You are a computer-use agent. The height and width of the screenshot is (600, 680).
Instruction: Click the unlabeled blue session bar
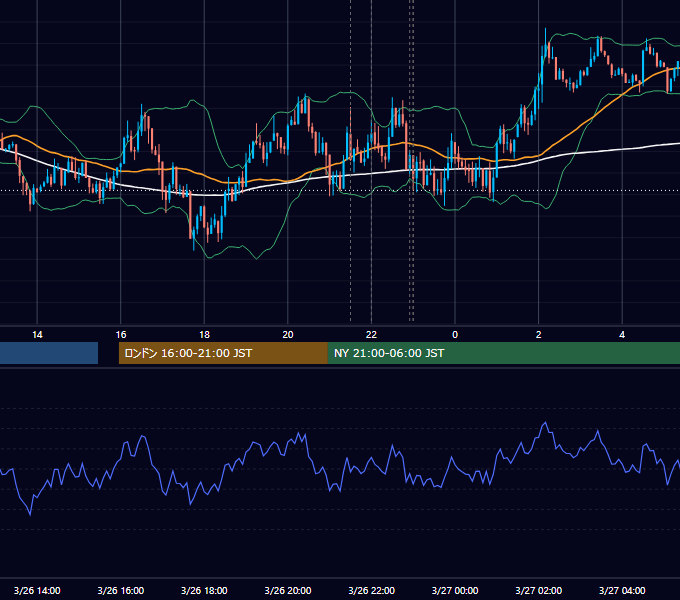pos(49,353)
